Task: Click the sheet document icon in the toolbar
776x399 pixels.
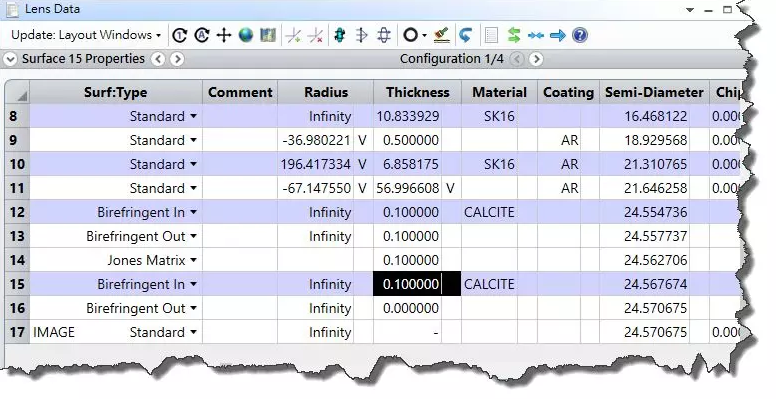Action: tap(491, 35)
